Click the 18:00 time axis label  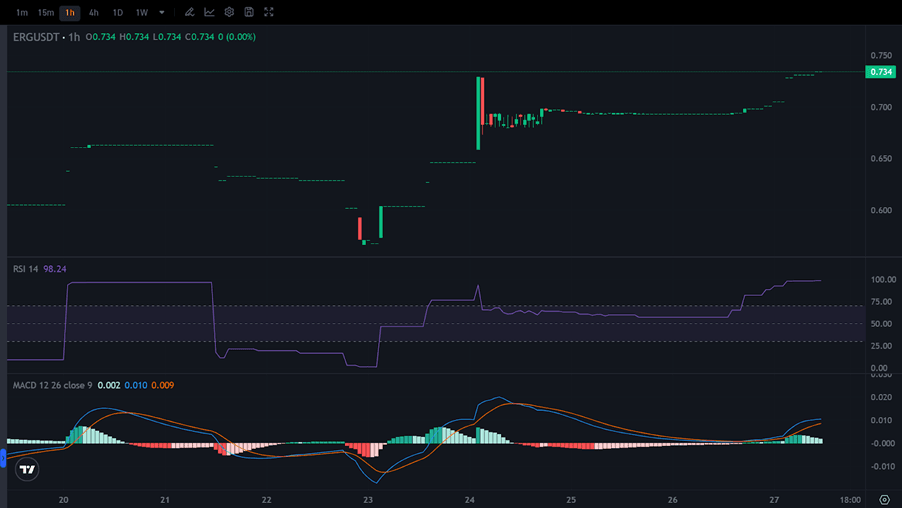(850, 499)
